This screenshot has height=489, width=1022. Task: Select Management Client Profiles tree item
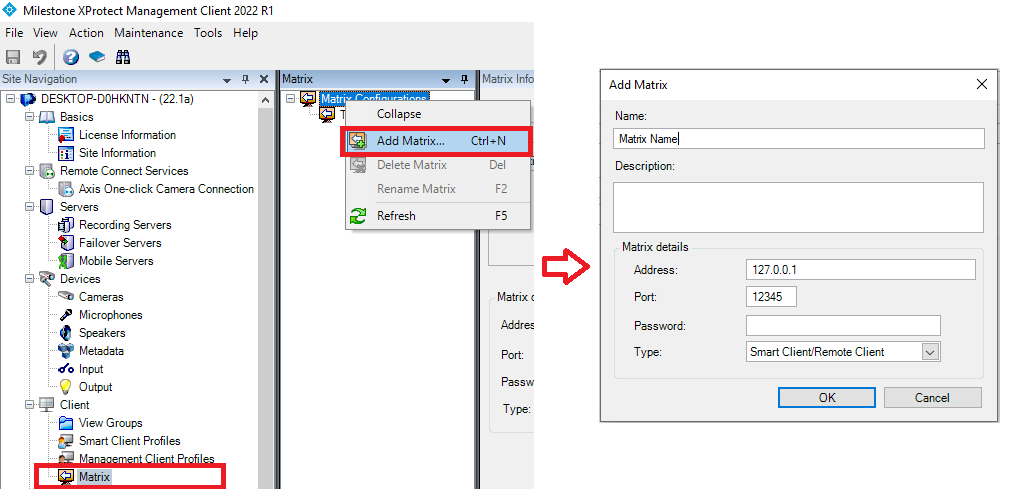click(x=147, y=459)
